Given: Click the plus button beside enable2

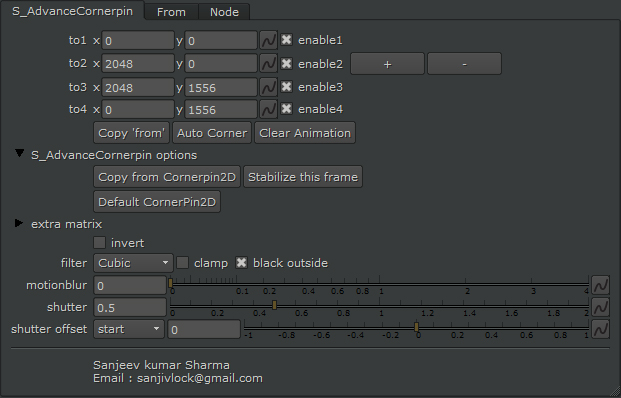Looking at the screenshot, I should pyautogui.click(x=387, y=64).
